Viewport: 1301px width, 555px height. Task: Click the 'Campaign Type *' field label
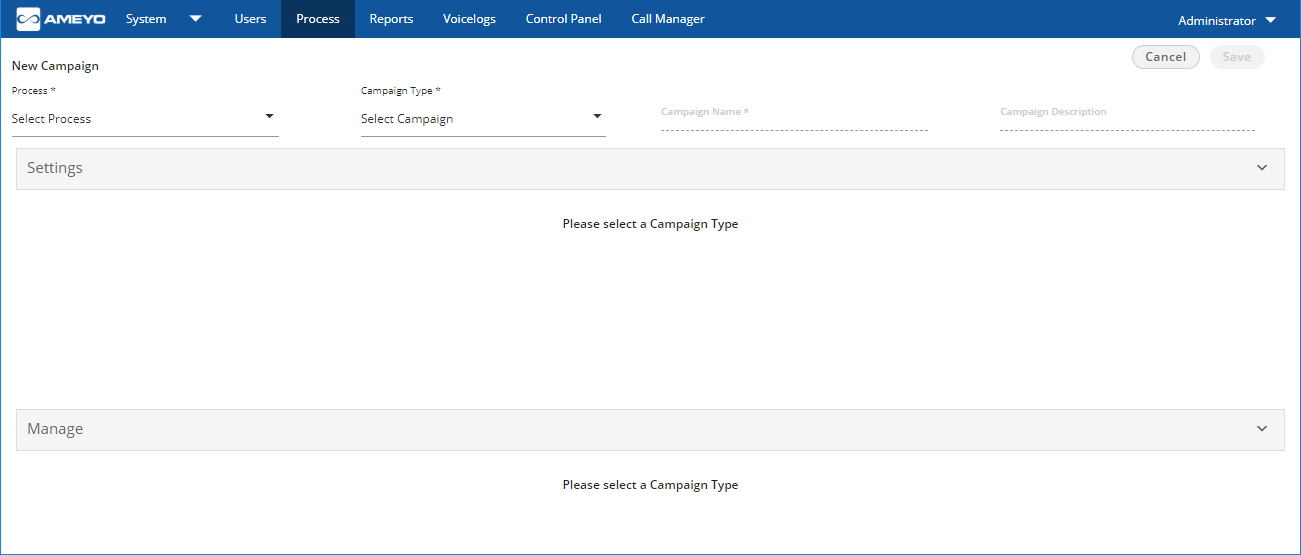401,91
